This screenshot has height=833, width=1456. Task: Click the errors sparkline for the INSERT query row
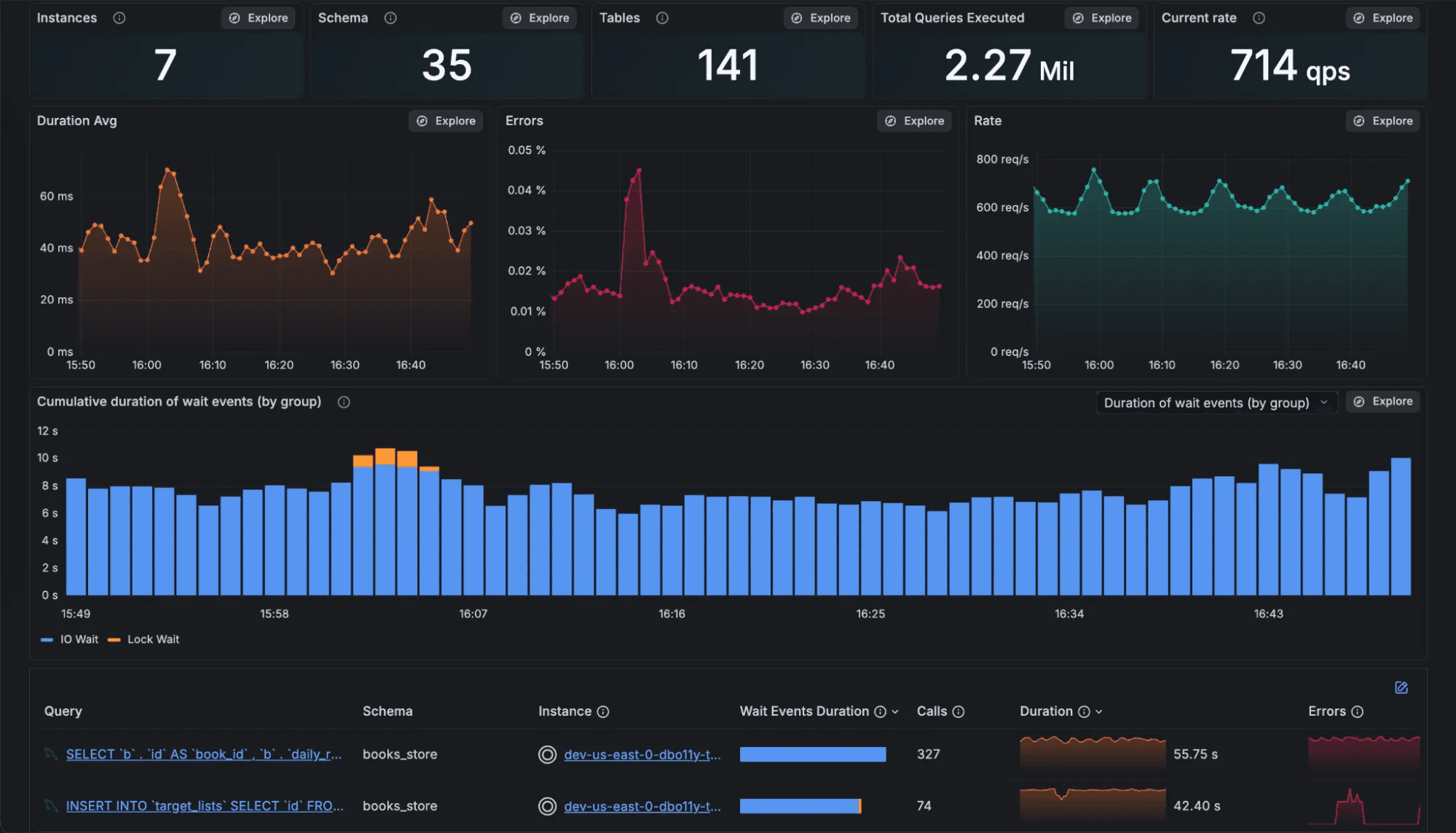tap(1361, 805)
